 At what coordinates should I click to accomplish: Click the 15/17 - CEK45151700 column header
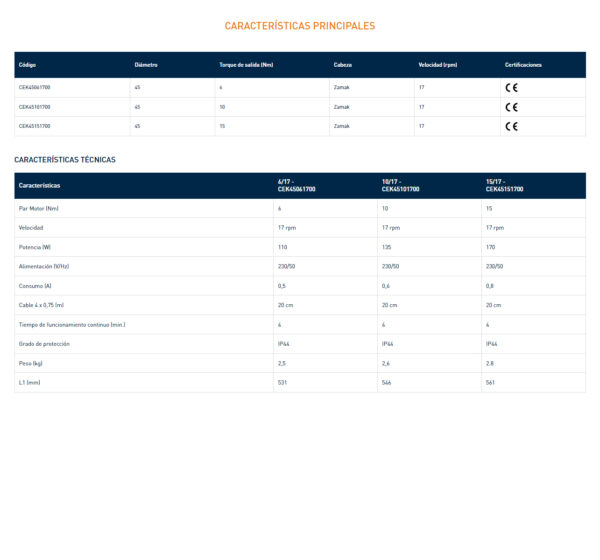coord(505,185)
